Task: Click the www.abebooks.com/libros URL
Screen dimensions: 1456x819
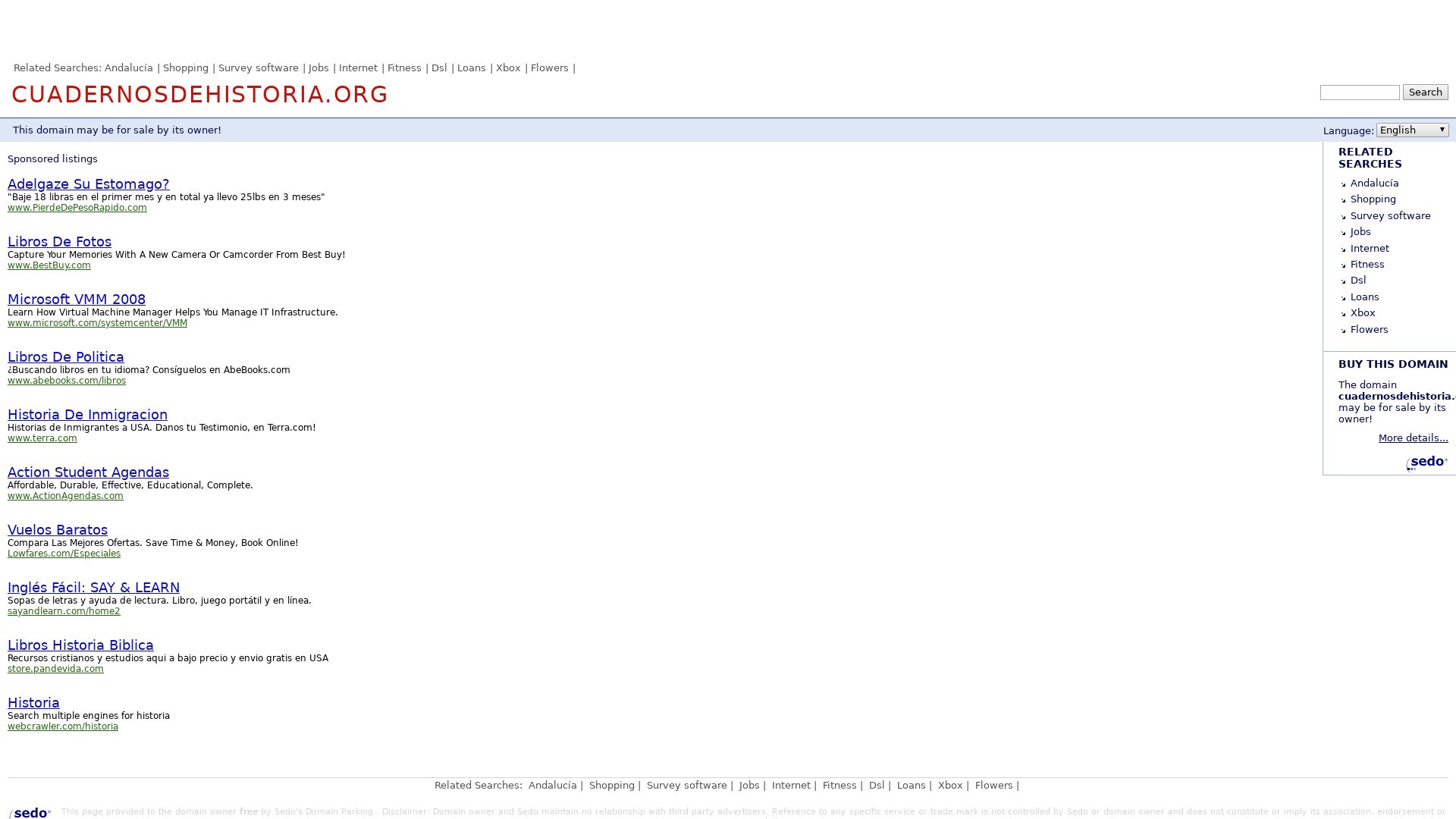Action: click(x=67, y=381)
